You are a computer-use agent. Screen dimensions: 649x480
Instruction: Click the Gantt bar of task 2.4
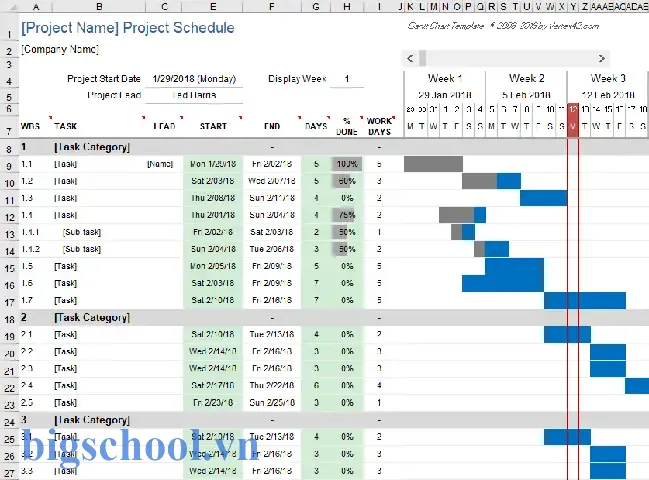pyautogui.click(x=637, y=386)
